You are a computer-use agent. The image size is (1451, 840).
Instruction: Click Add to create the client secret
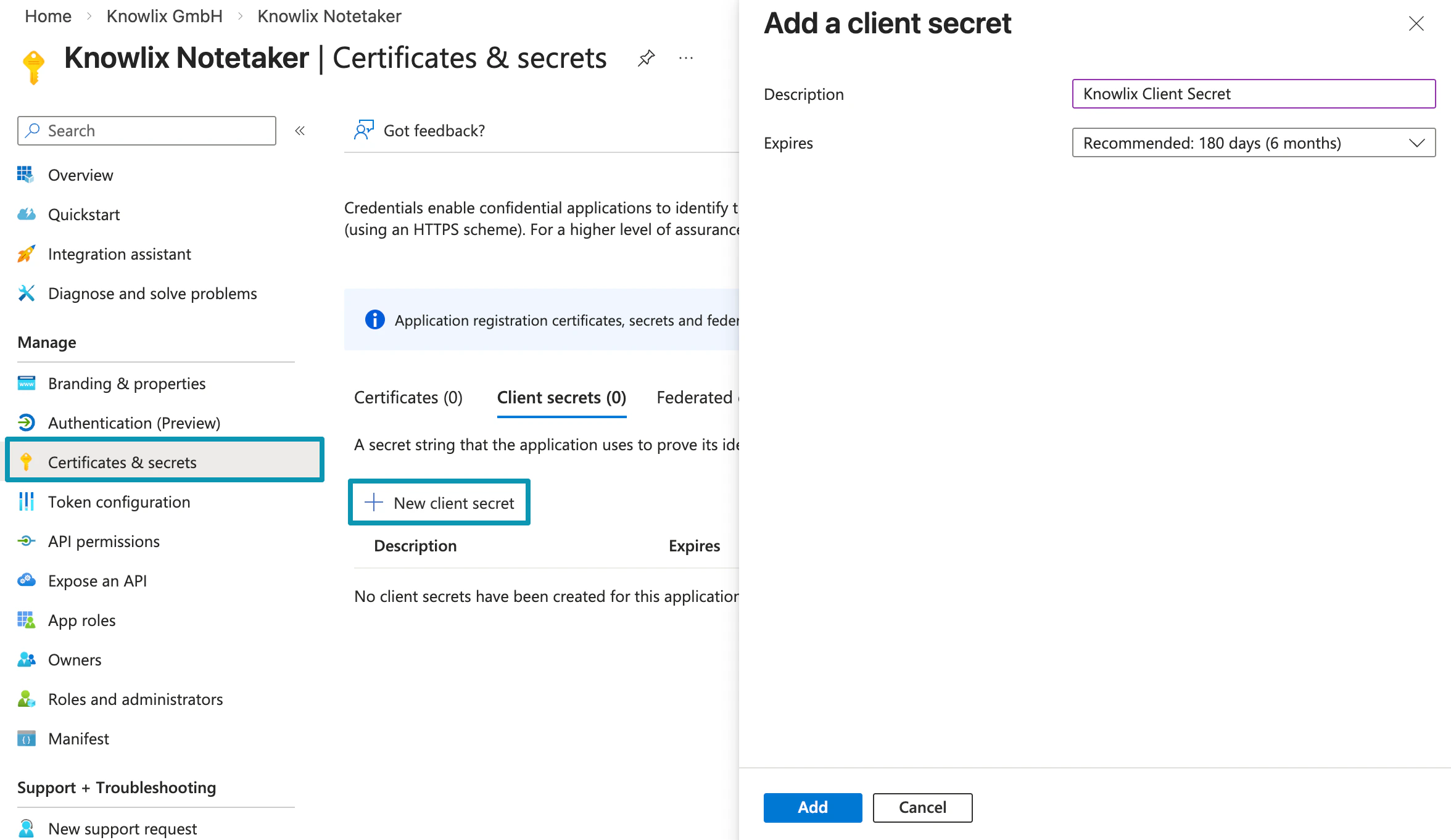812,807
